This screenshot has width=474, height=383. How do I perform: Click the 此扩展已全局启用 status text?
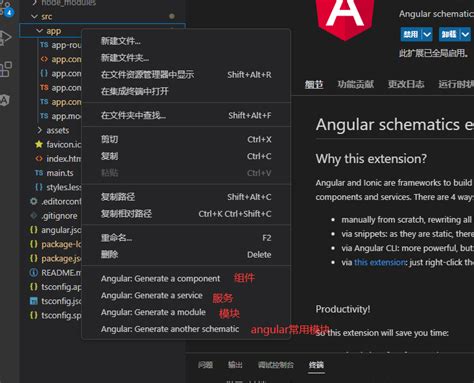pyautogui.click(x=434, y=53)
